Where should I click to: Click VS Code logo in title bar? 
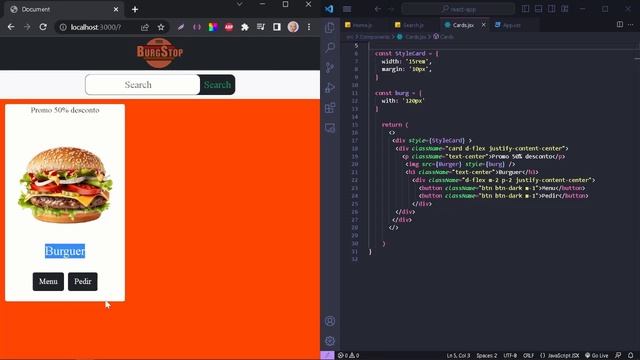point(329,9)
